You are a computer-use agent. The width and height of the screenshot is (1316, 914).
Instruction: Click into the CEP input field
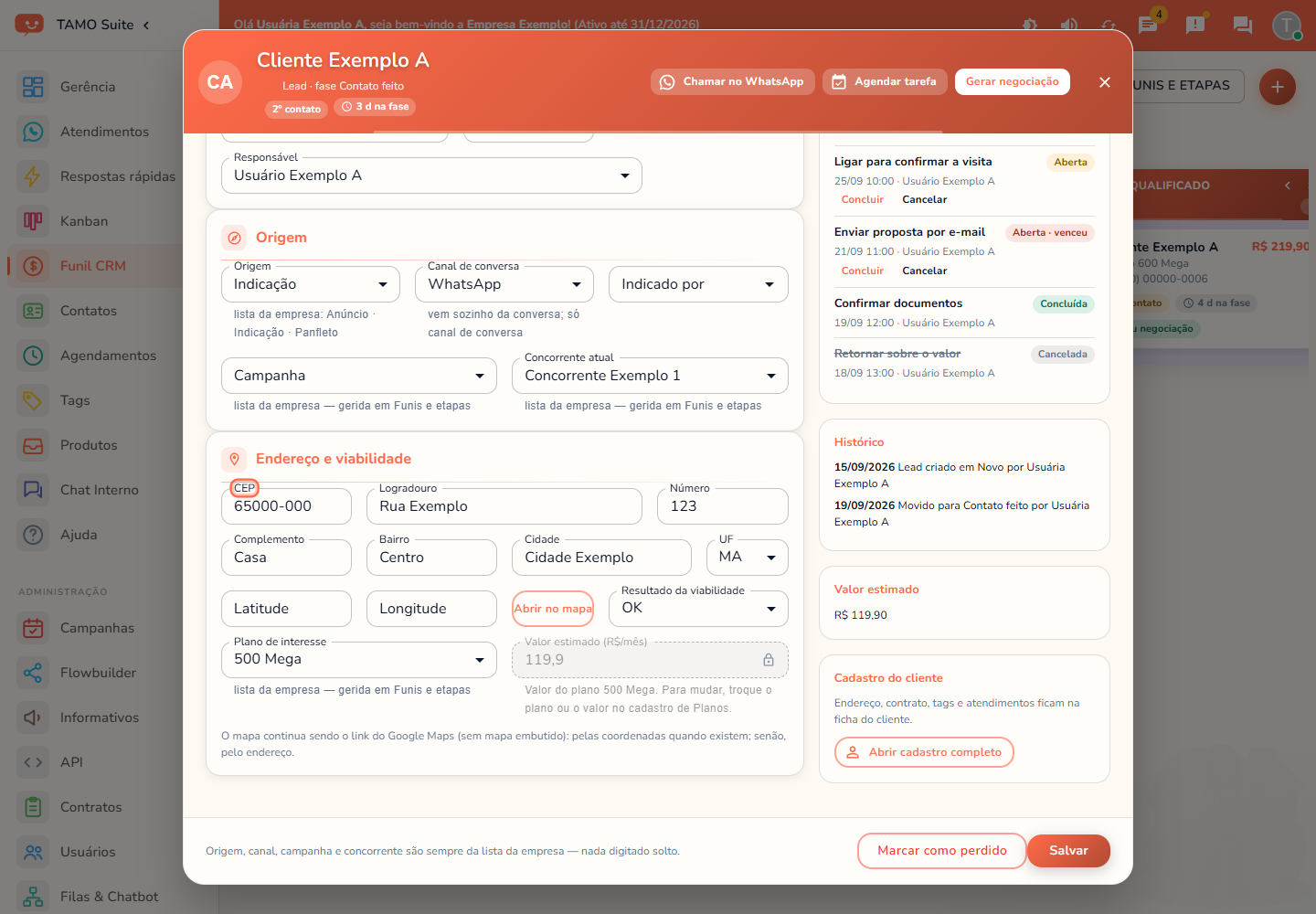click(x=286, y=506)
